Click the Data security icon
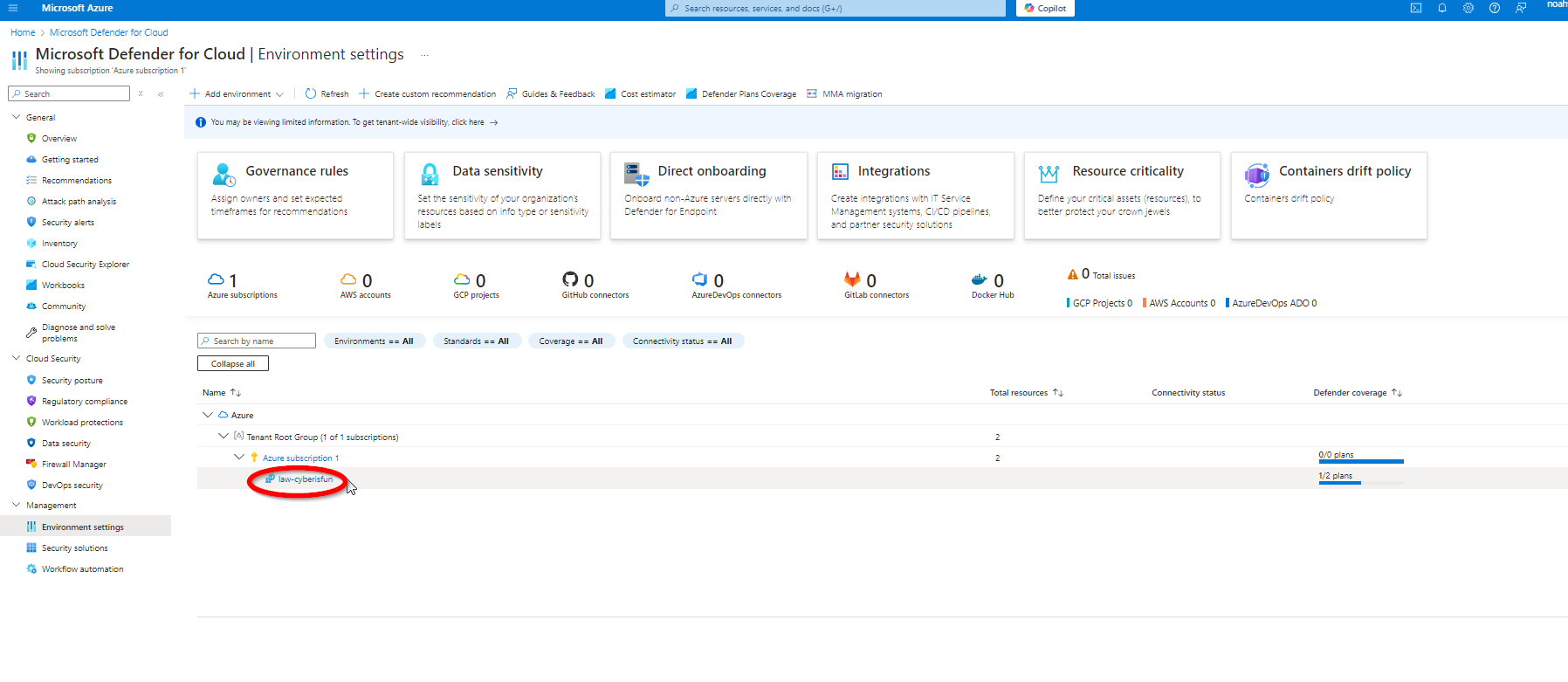The width and height of the screenshot is (1568, 682). [x=31, y=443]
